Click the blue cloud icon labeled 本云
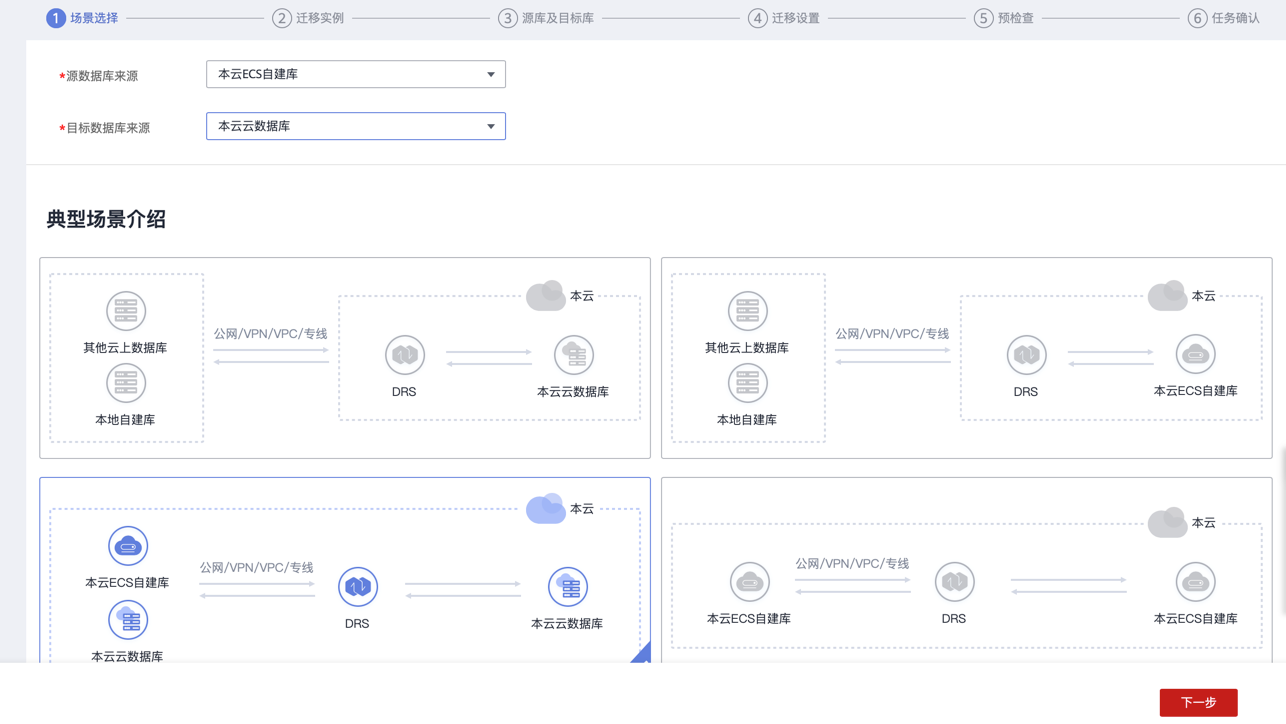This screenshot has width=1286, height=724. pos(545,509)
